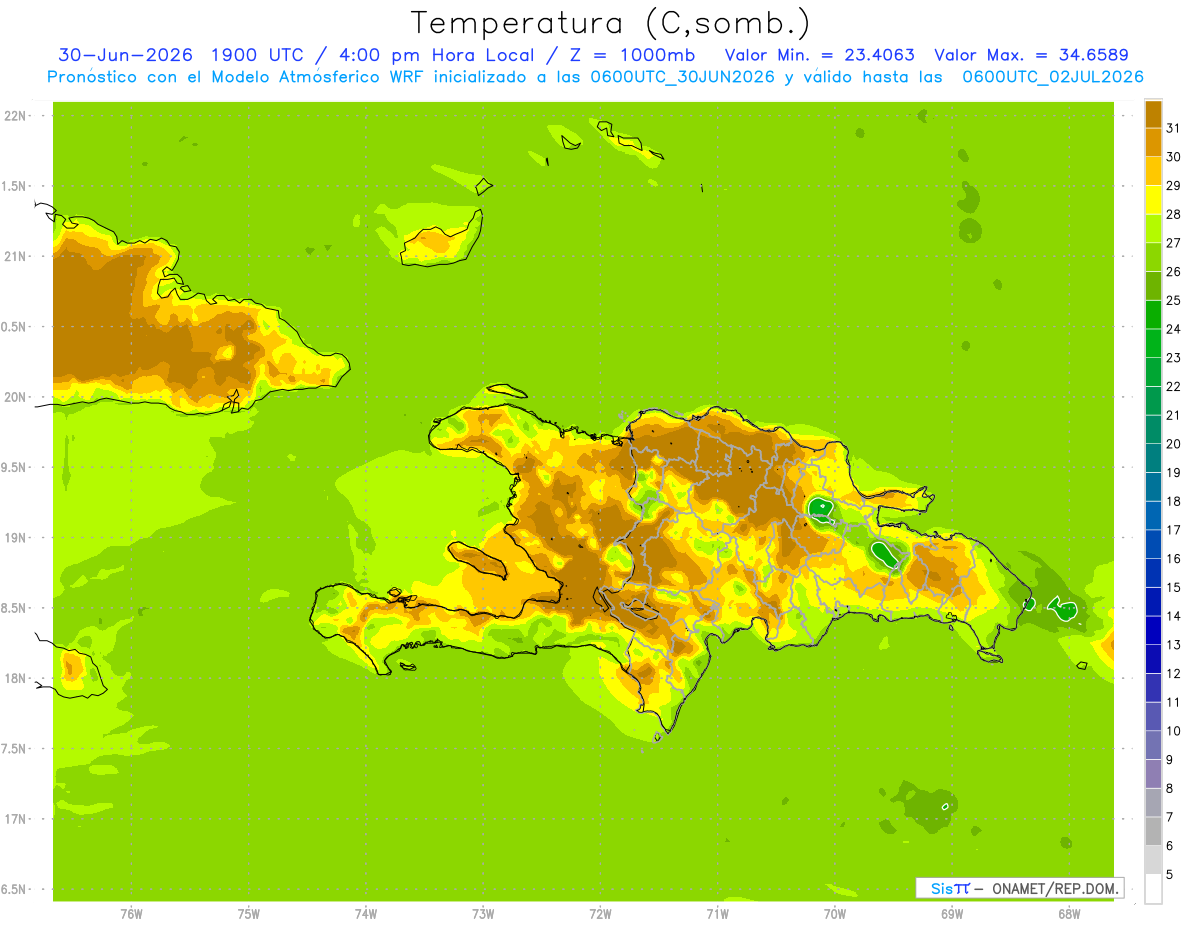Click latitude label "17N" on left axis
This screenshot has width=1200, height=927.
(x=15, y=819)
